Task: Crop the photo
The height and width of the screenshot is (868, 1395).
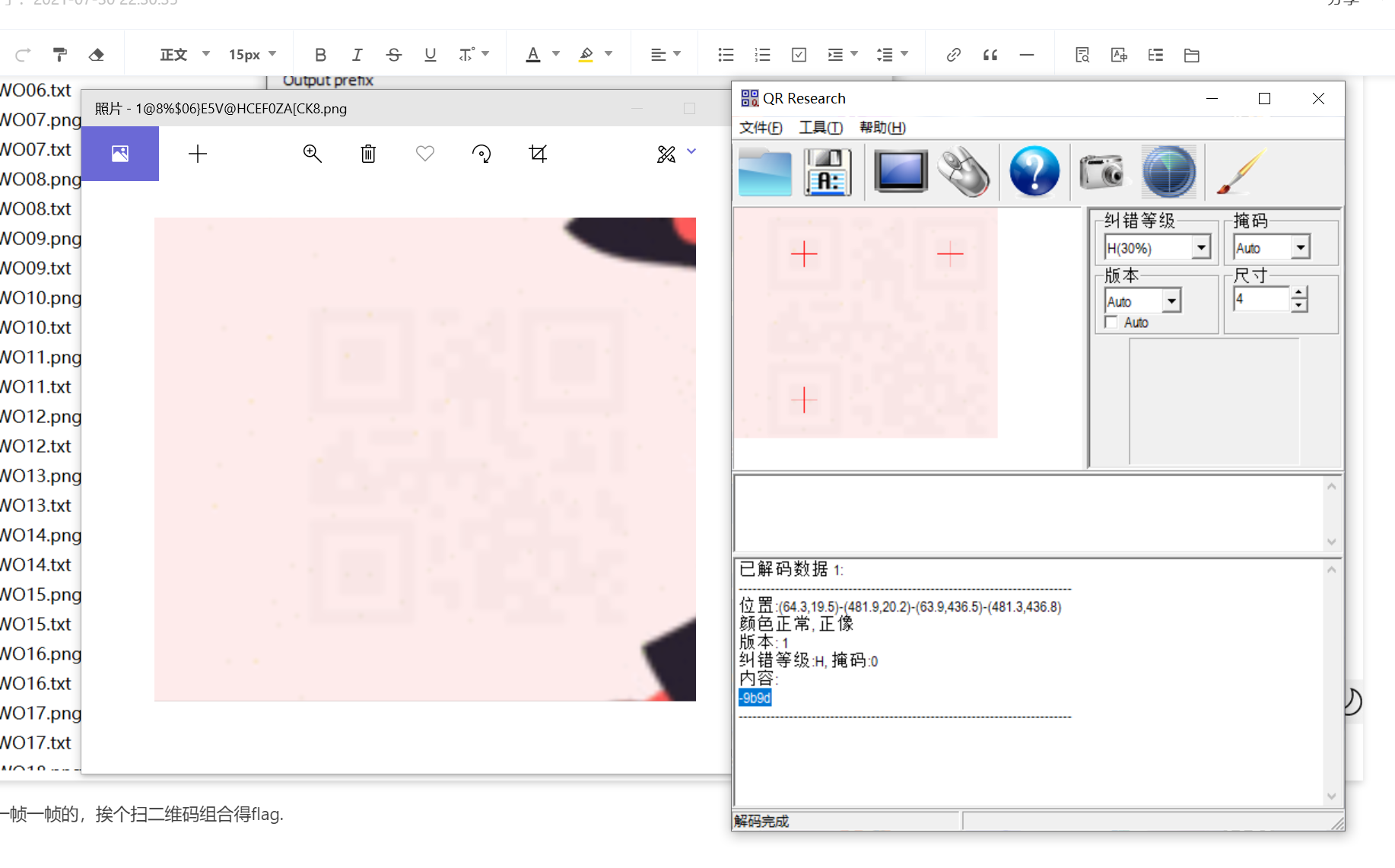Action: pos(538,154)
